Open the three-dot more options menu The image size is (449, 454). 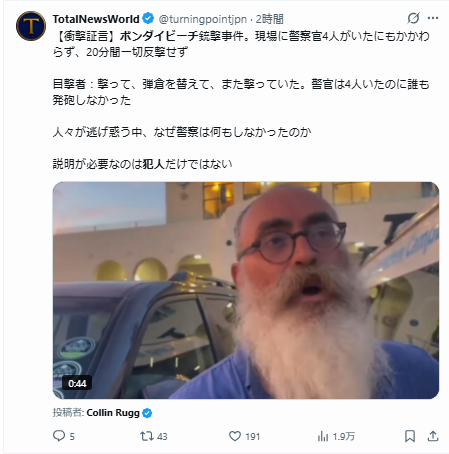(433, 18)
